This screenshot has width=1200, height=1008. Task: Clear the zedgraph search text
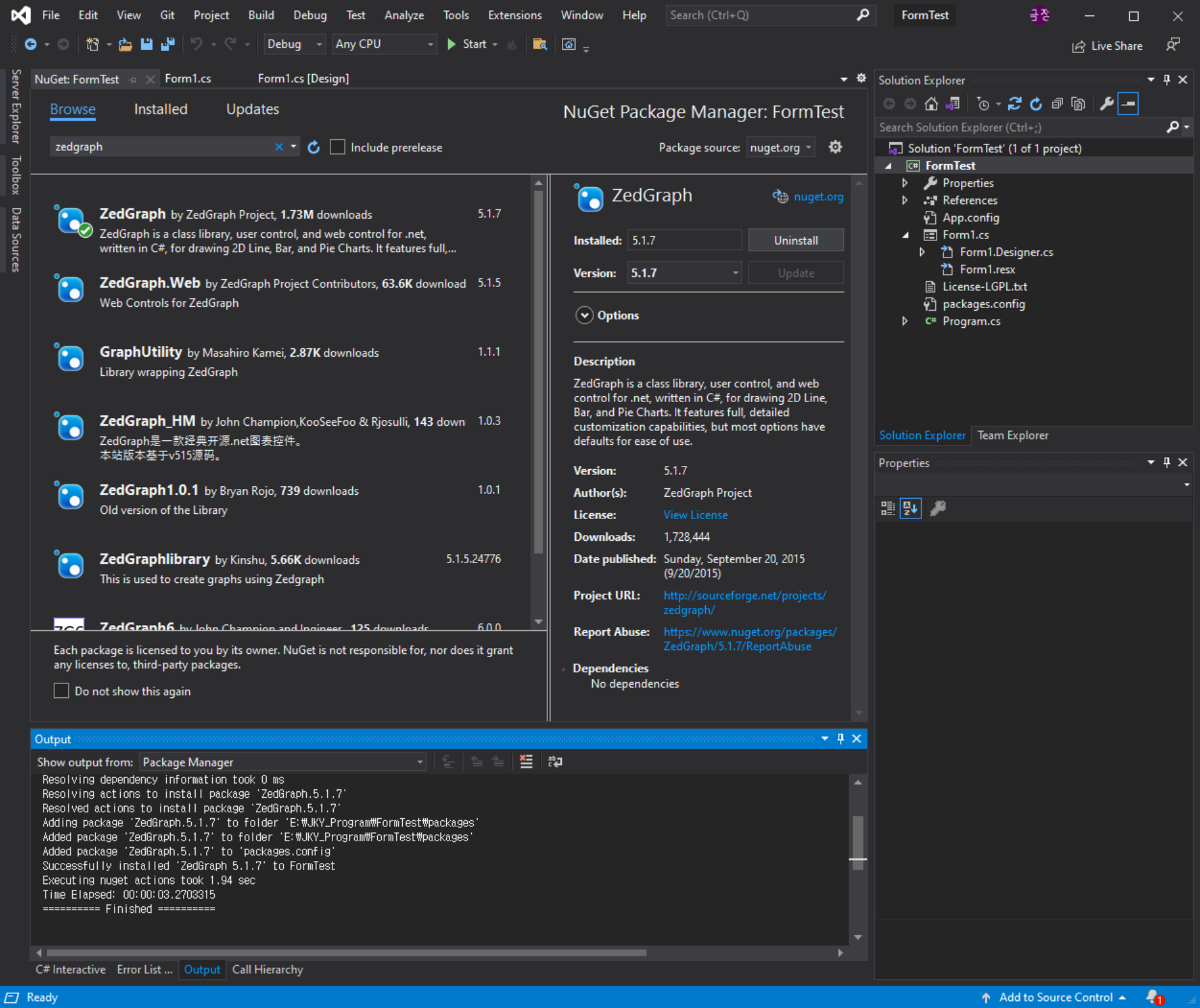[x=279, y=147]
